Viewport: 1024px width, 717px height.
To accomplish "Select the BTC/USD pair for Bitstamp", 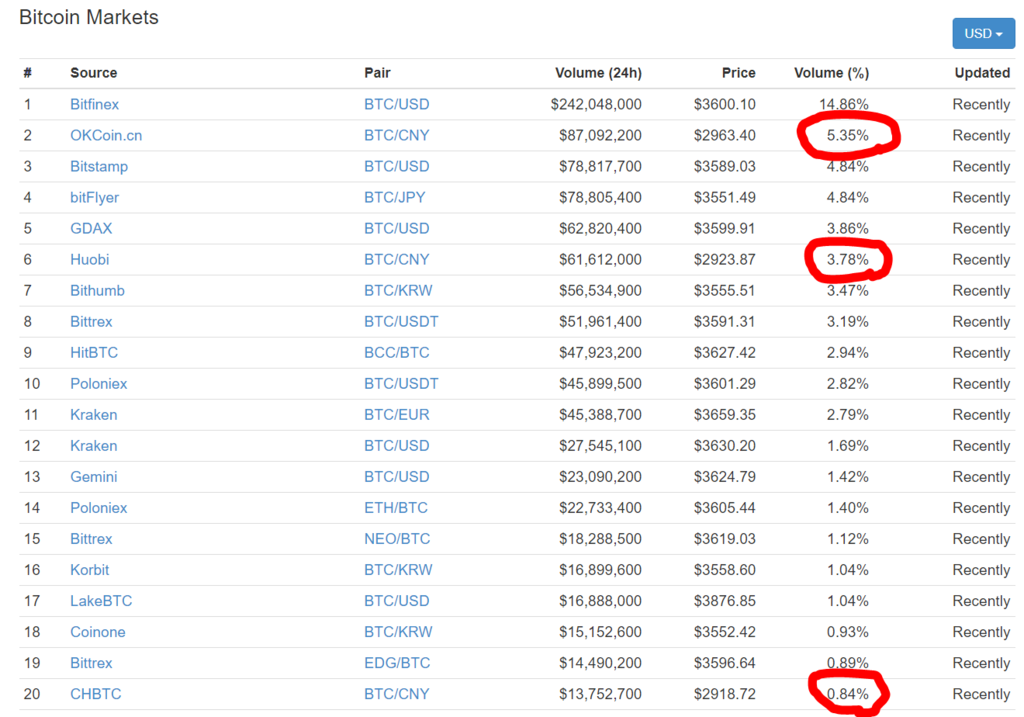I will tap(396, 167).
